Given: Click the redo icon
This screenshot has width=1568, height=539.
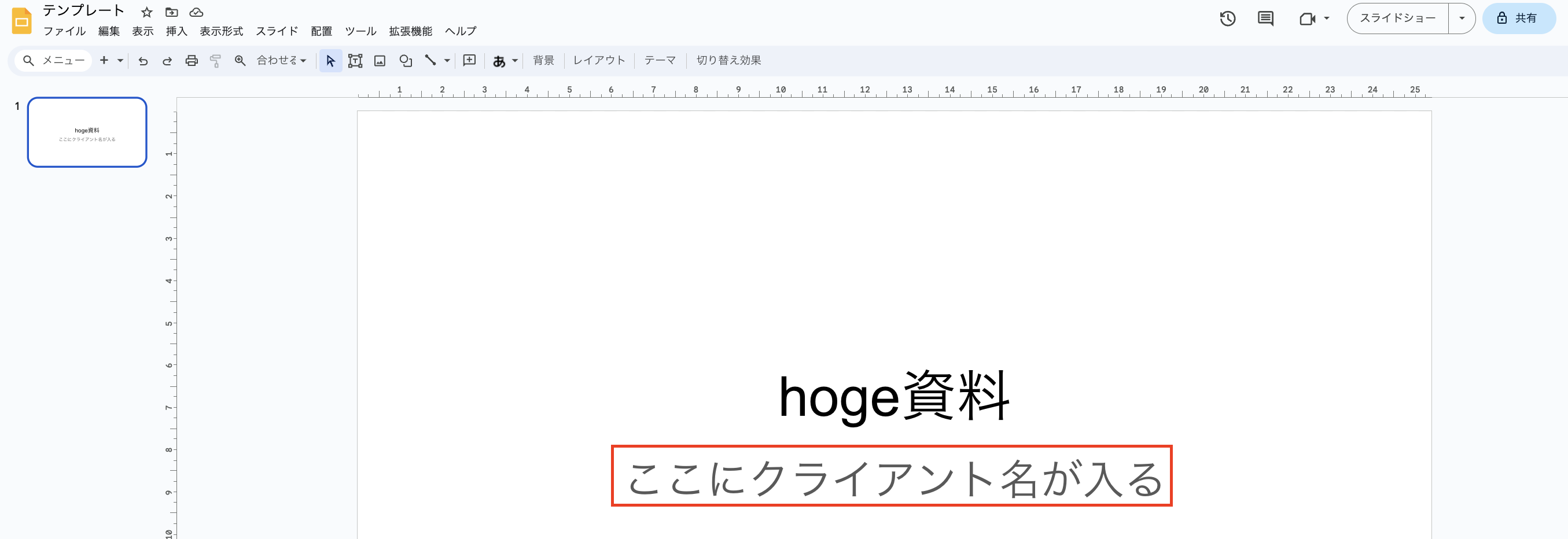Looking at the screenshot, I should pos(167,60).
